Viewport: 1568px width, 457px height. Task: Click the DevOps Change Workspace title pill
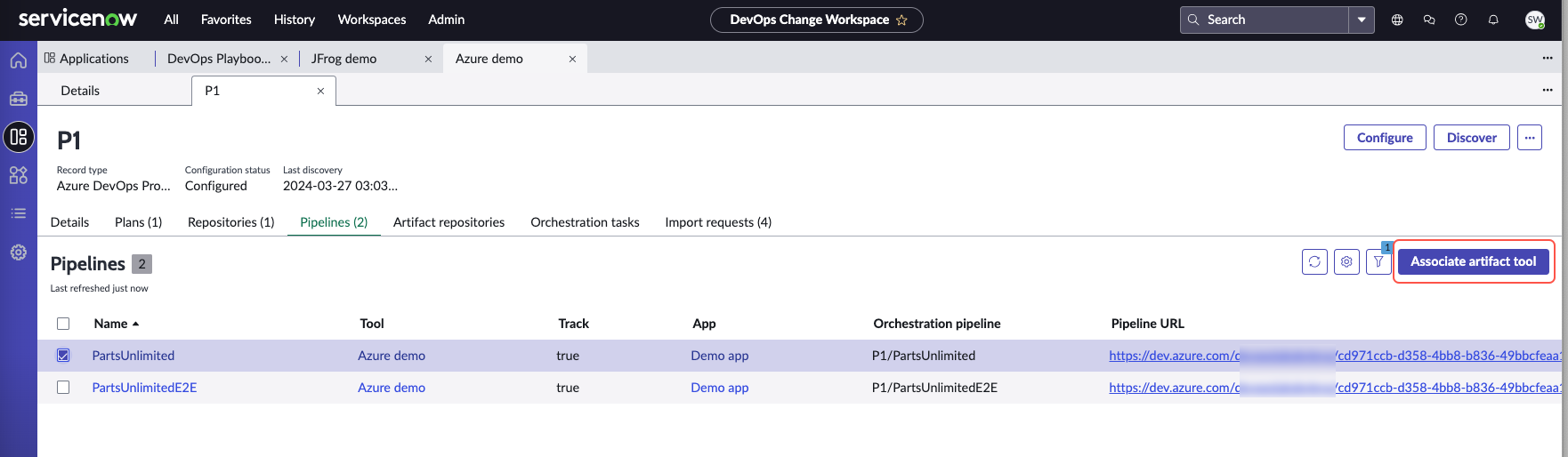(817, 20)
